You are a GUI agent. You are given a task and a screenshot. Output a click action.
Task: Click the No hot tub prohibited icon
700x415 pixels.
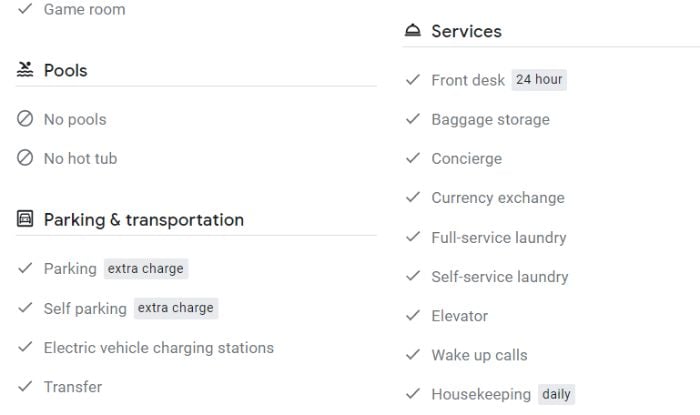25,158
